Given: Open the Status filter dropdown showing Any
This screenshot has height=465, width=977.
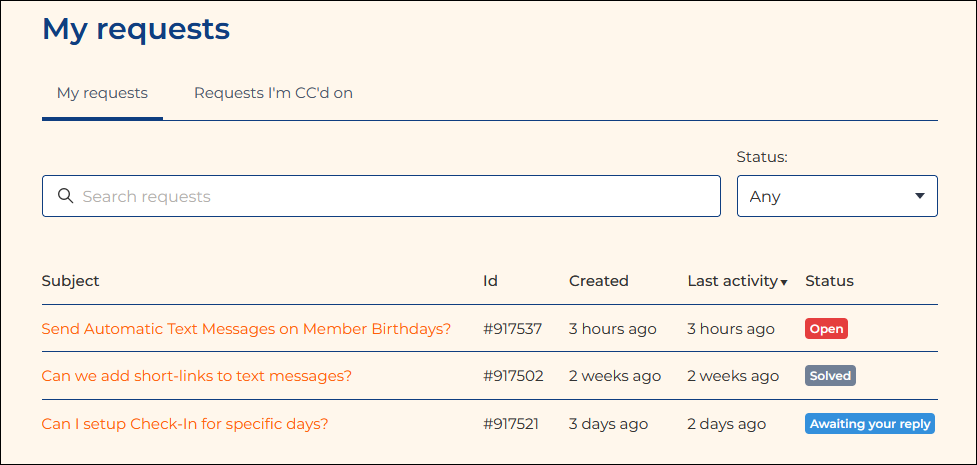Looking at the screenshot, I should tap(836, 196).
